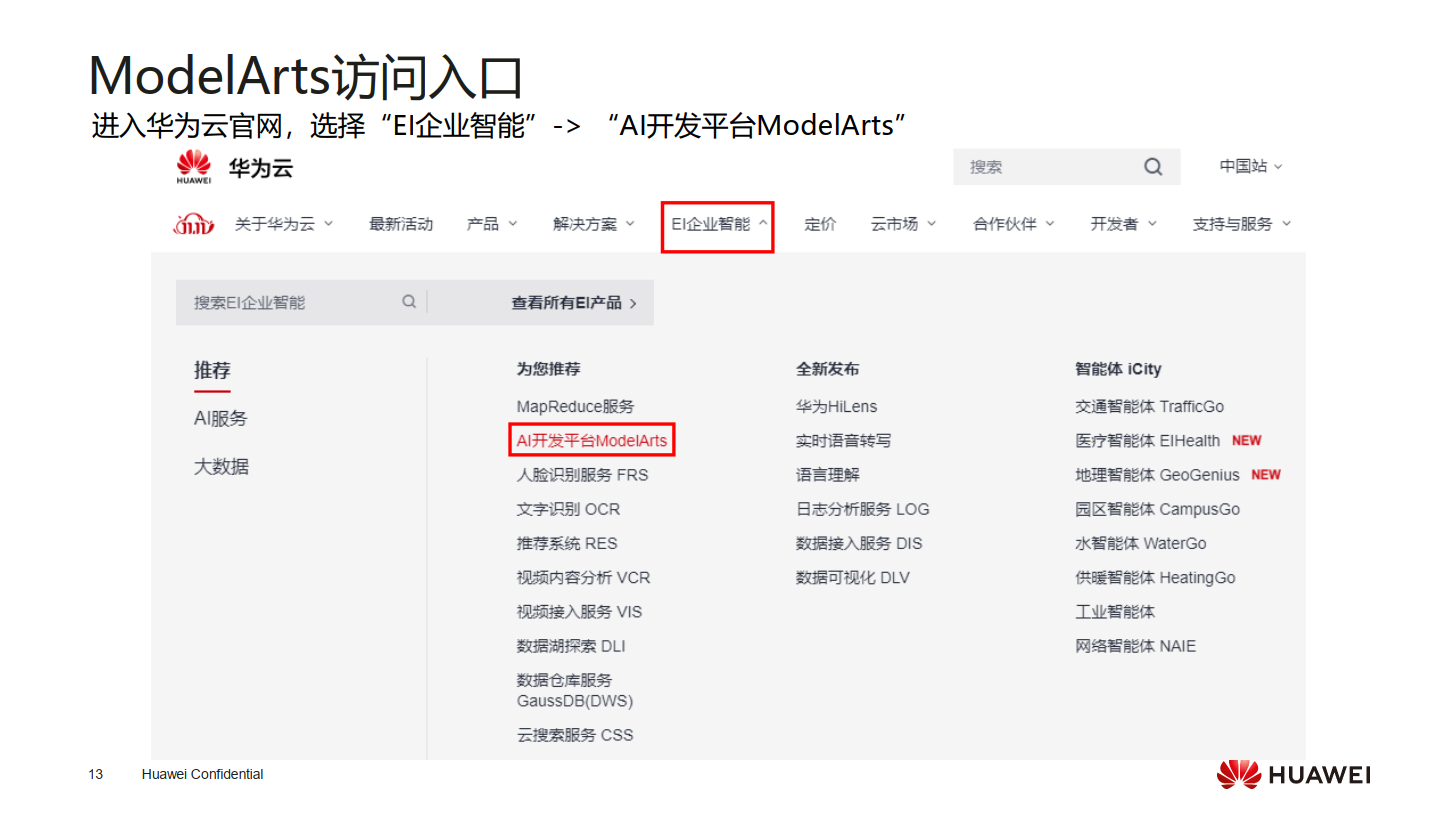This screenshot has height=817, width=1455.
Task: Open 医疗智能体 EIHealth link
Action: pyautogui.click(x=1147, y=440)
